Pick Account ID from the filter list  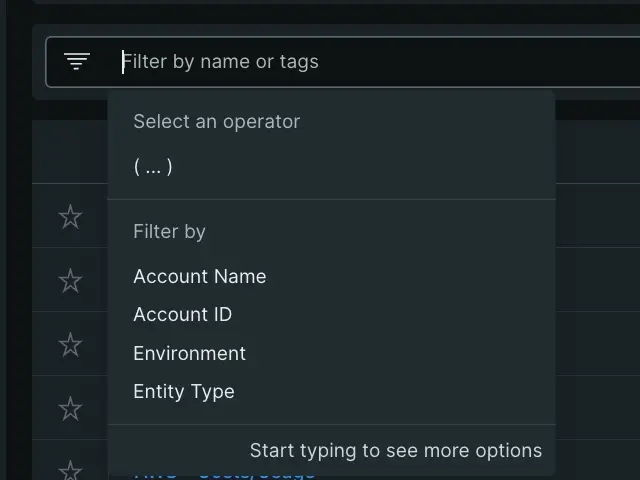coord(182,314)
